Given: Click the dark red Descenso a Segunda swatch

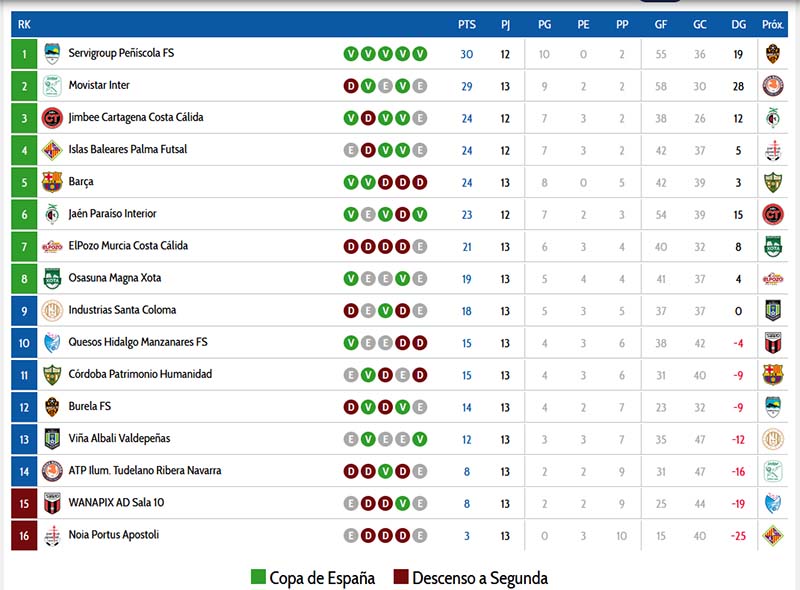Looking at the screenshot, I should click(x=401, y=577).
